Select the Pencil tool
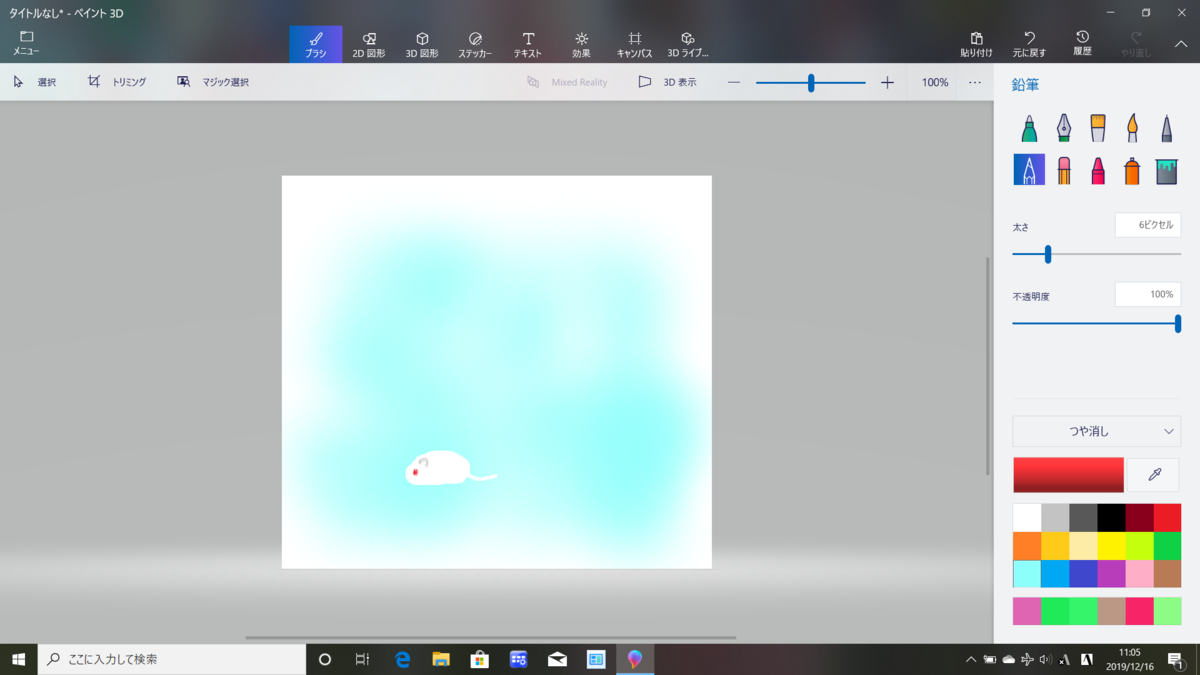The image size is (1200, 675). 1029,170
